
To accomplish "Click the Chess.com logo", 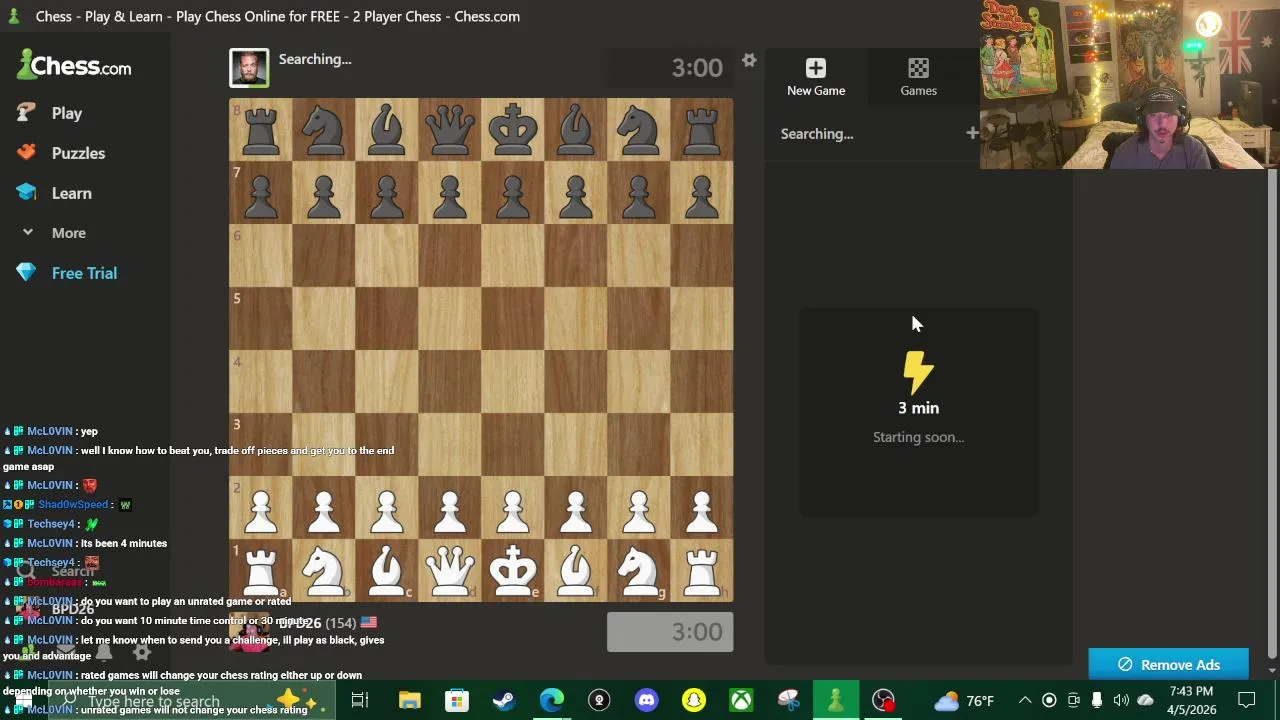I will pyautogui.click(x=74, y=66).
